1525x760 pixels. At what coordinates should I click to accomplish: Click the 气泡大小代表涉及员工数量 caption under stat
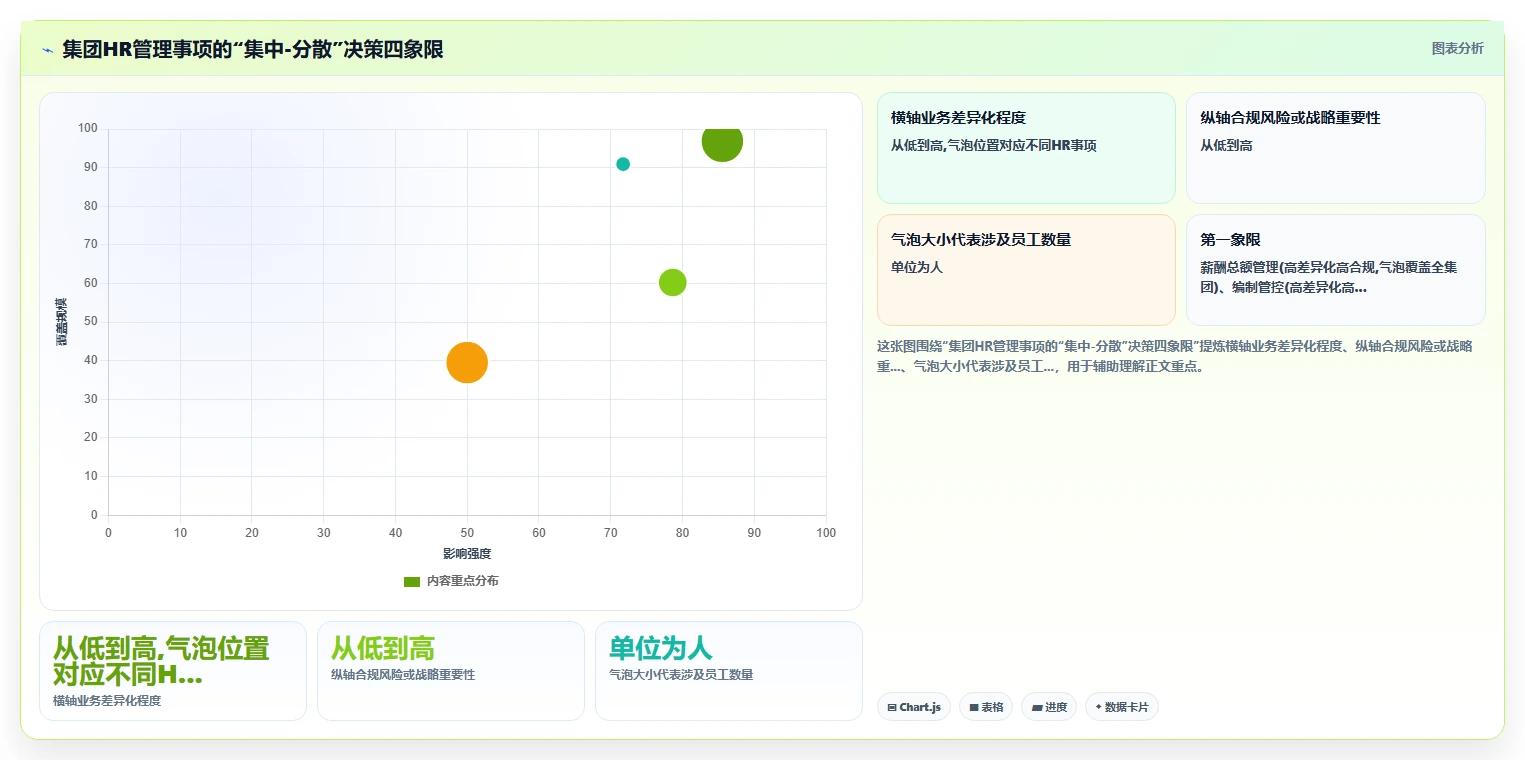(x=681, y=675)
